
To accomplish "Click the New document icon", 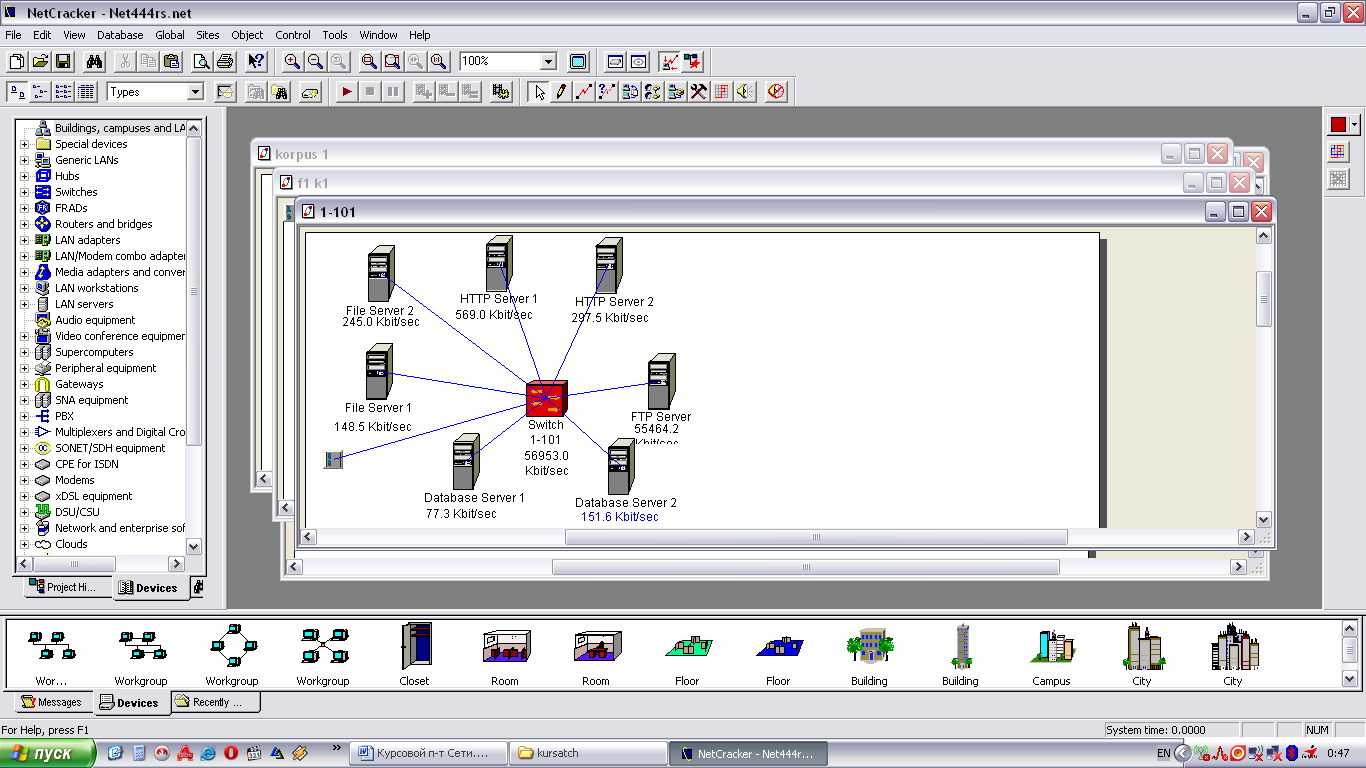I will click(x=17, y=61).
